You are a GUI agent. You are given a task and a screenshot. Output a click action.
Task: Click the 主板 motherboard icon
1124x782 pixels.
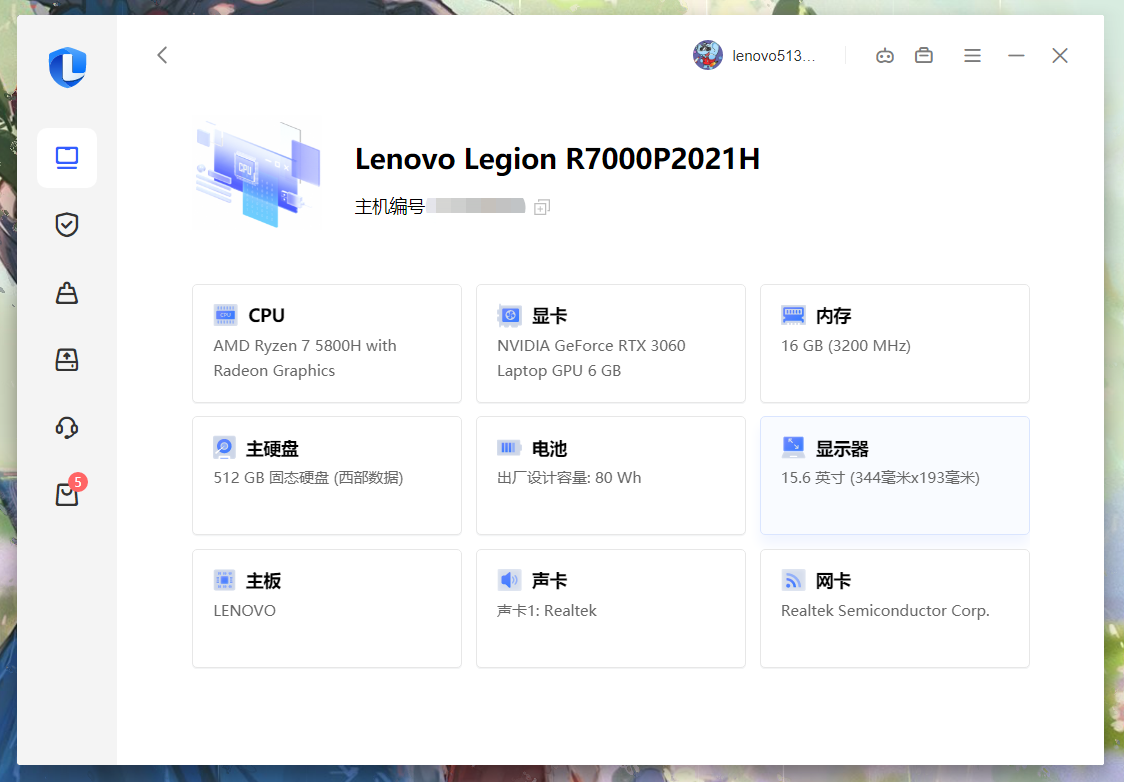tap(224, 580)
